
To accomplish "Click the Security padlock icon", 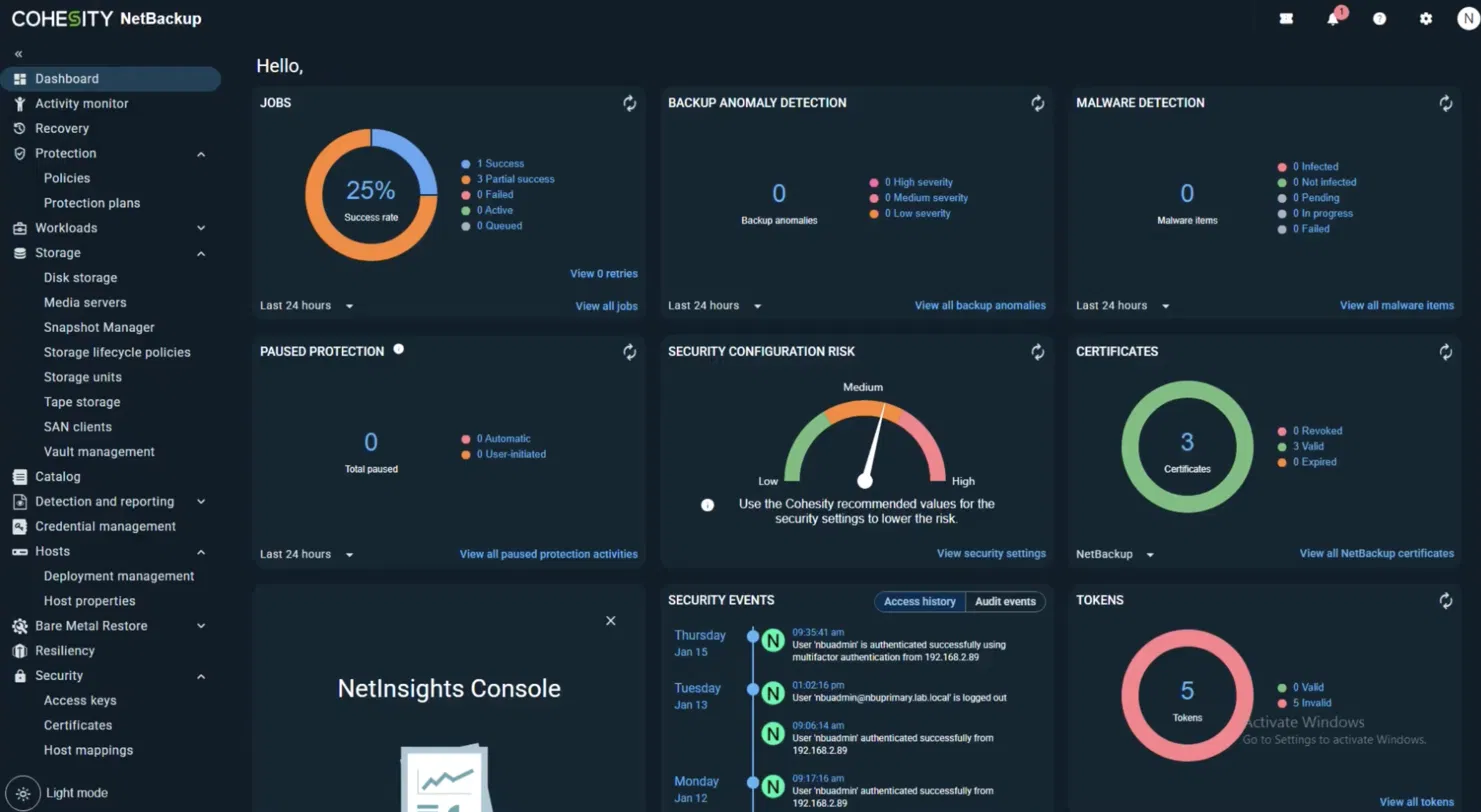I will tap(20, 676).
